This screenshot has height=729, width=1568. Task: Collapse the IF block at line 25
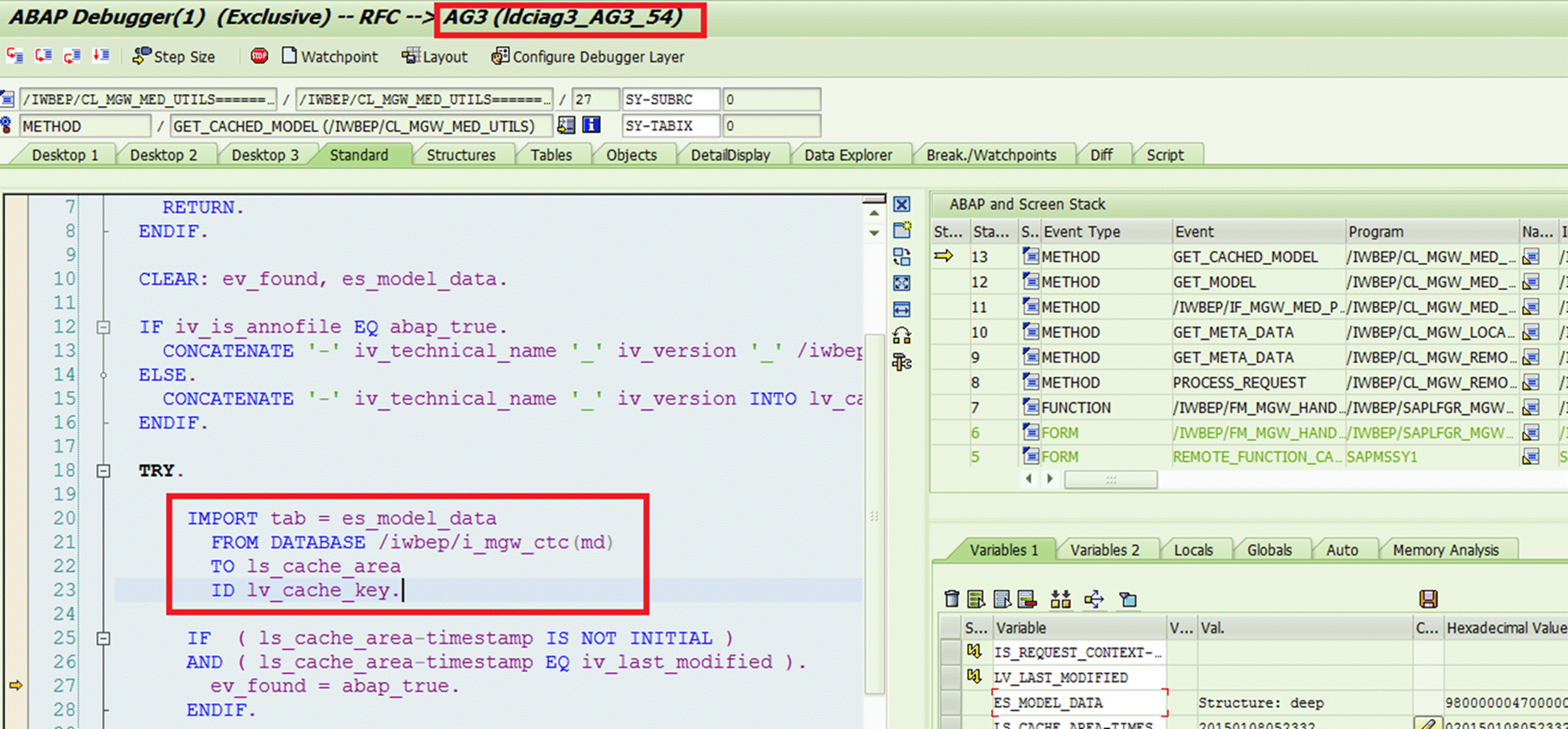pos(103,638)
